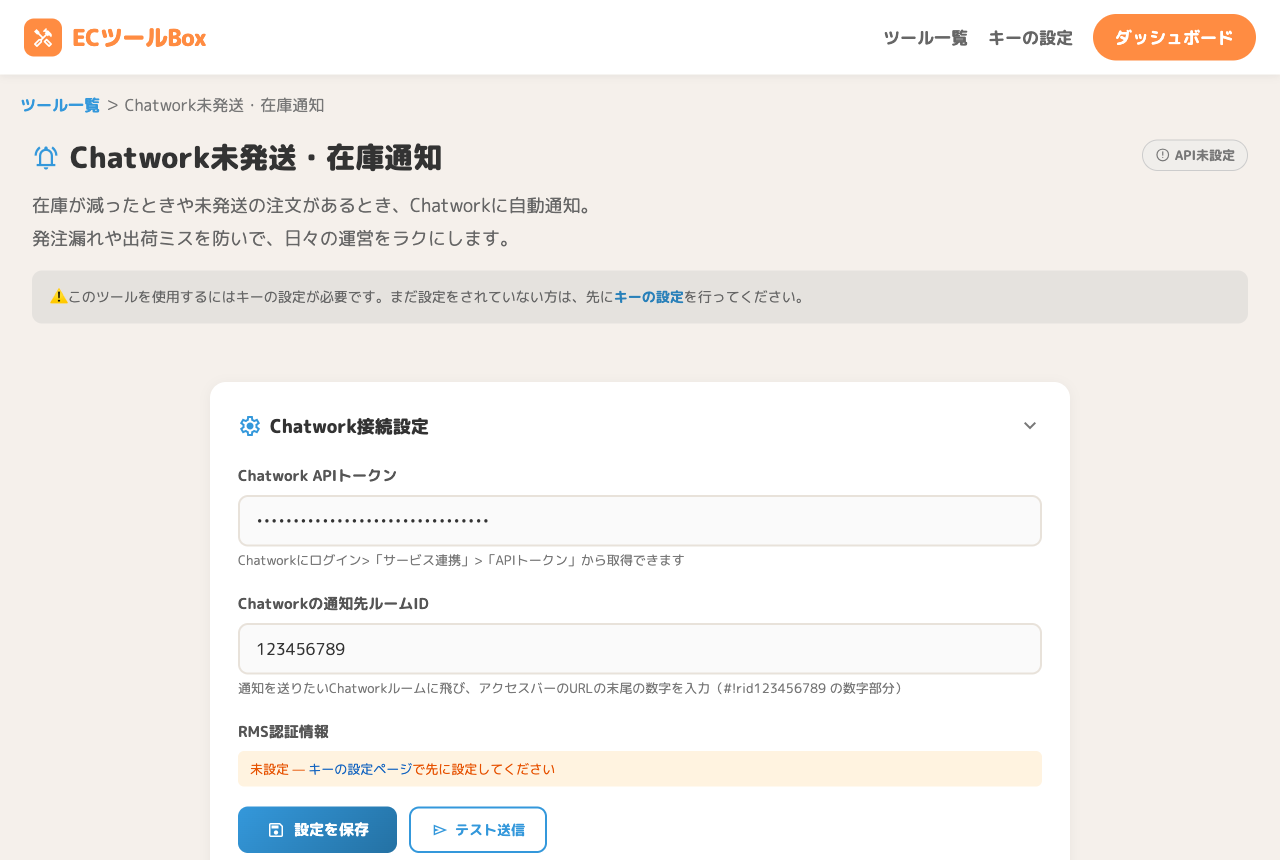Click the RMS認証情報 label
Screen dimensions: 1280x860
click(283, 731)
